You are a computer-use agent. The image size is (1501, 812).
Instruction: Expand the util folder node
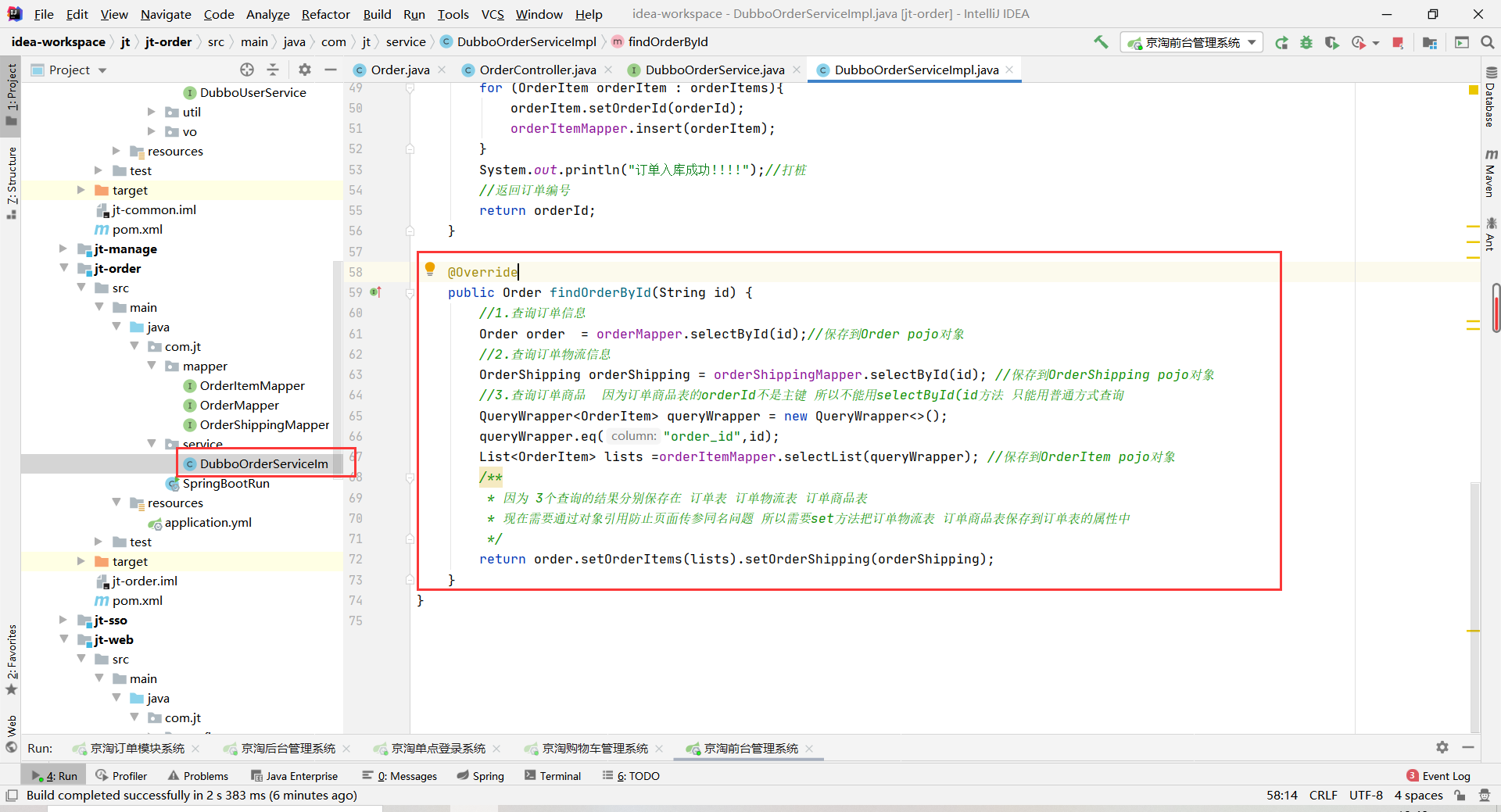tap(152, 112)
